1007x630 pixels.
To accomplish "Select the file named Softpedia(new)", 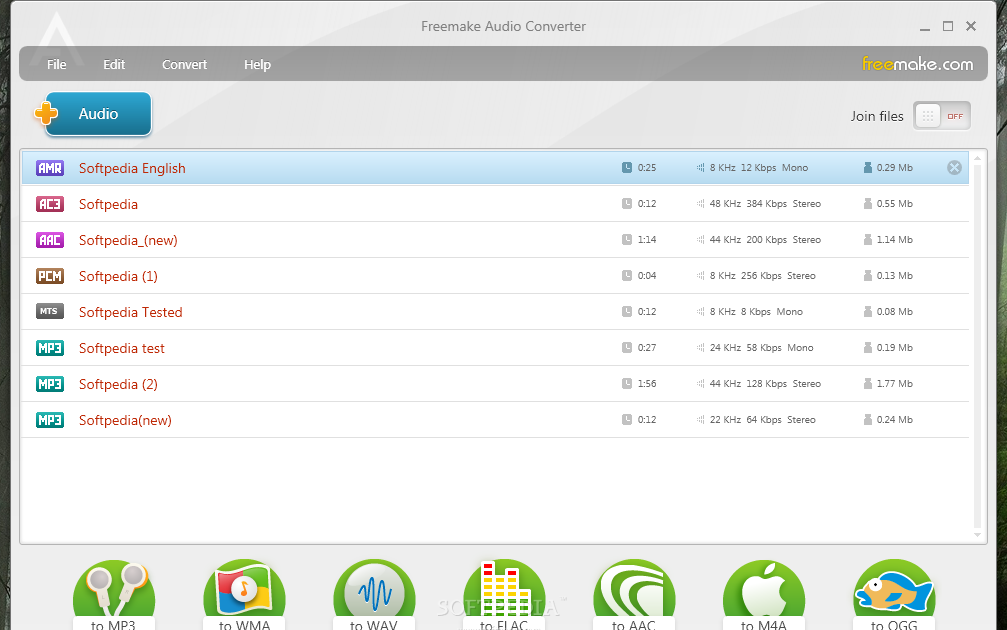I will [125, 420].
